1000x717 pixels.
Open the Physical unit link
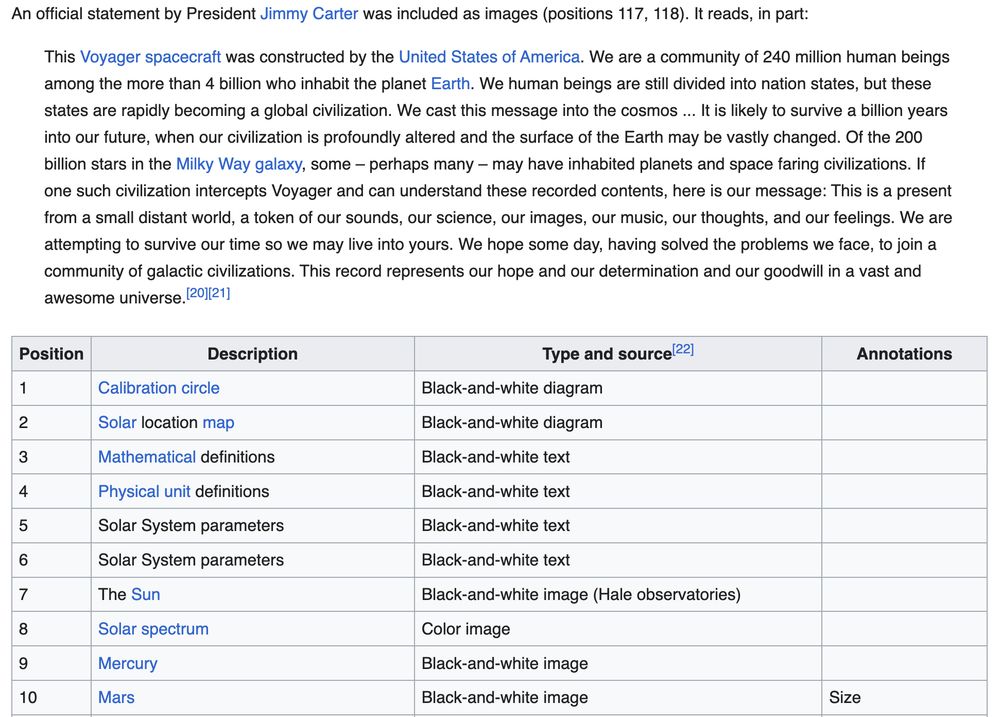144,491
